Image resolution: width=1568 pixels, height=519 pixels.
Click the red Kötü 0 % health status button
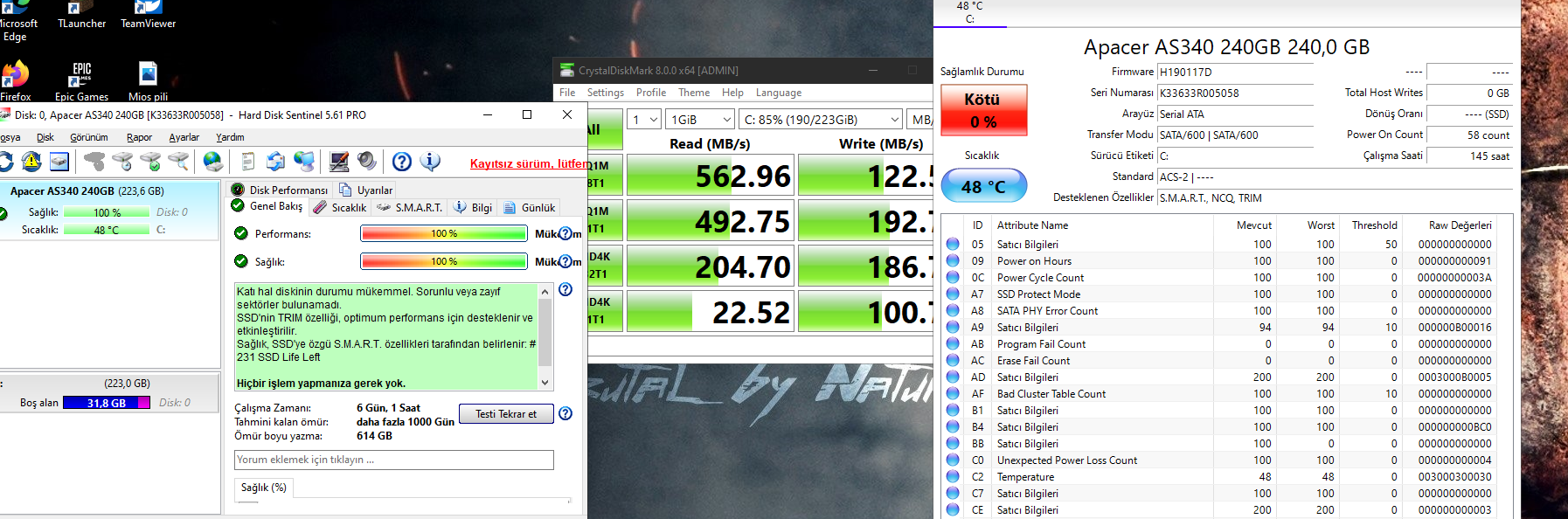[x=983, y=111]
